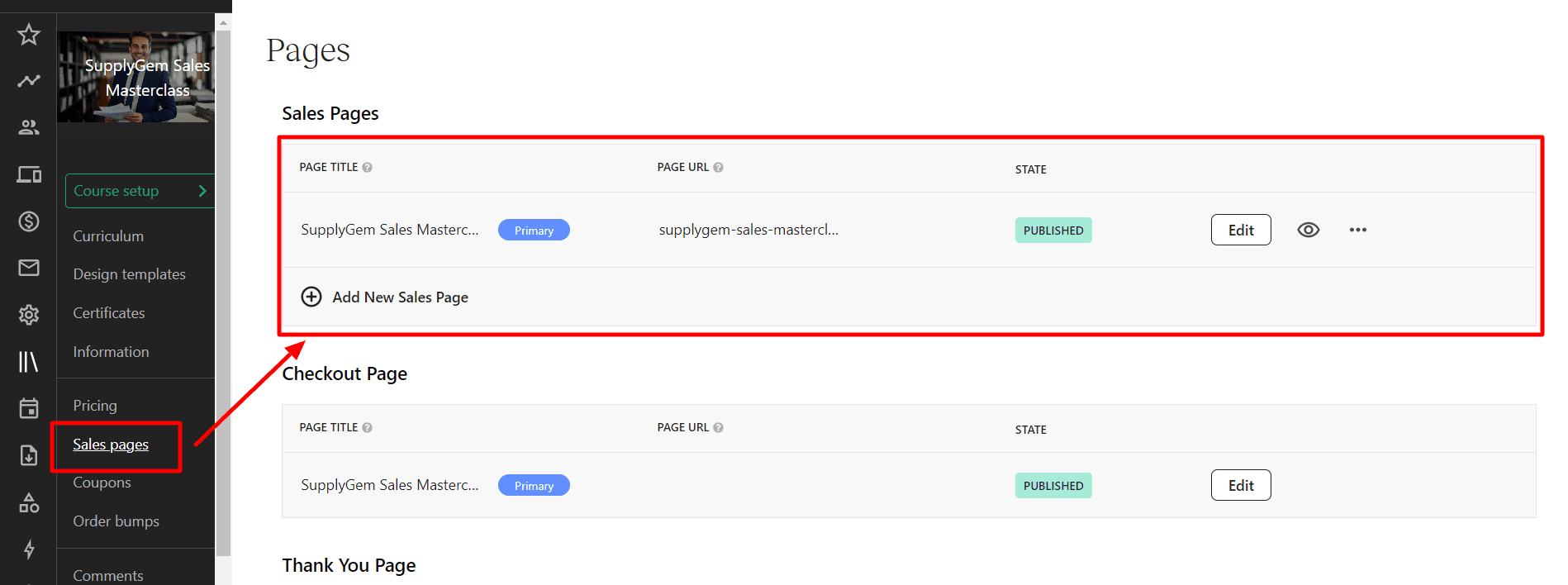The width and height of the screenshot is (1568, 585).
Task: Open the Coupons section
Action: [x=102, y=483]
